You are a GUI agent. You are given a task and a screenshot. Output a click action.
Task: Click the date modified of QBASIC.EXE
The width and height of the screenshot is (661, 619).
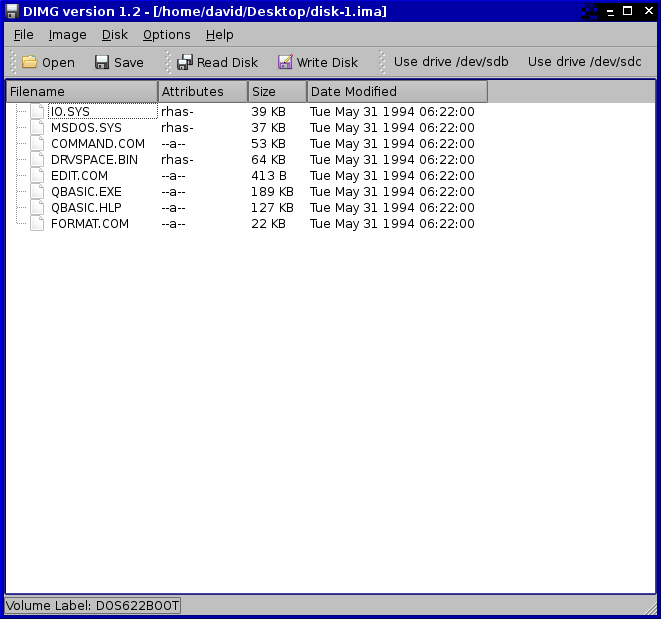[x=392, y=192]
